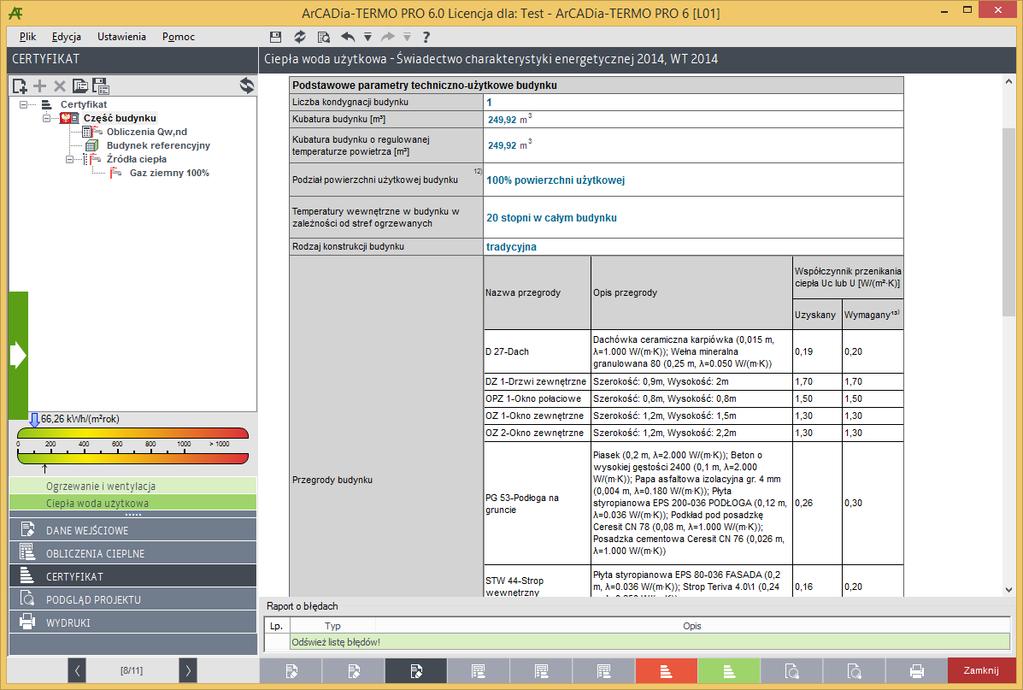Click the printer icon in the bottom bar
1023x690 pixels.
[x=917, y=670]
